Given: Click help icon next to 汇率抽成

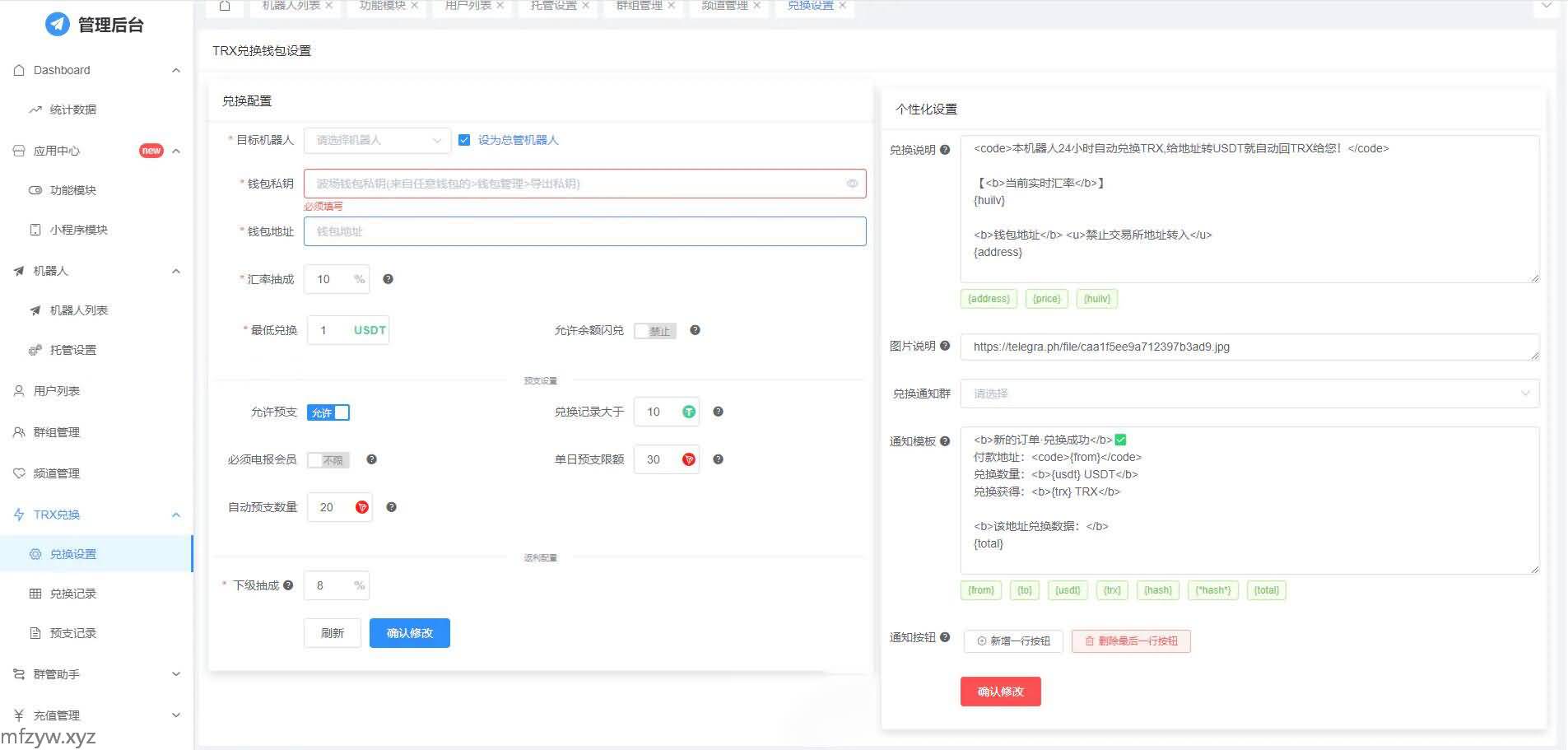Looking at the screenshot, I should tap(388, 279).
